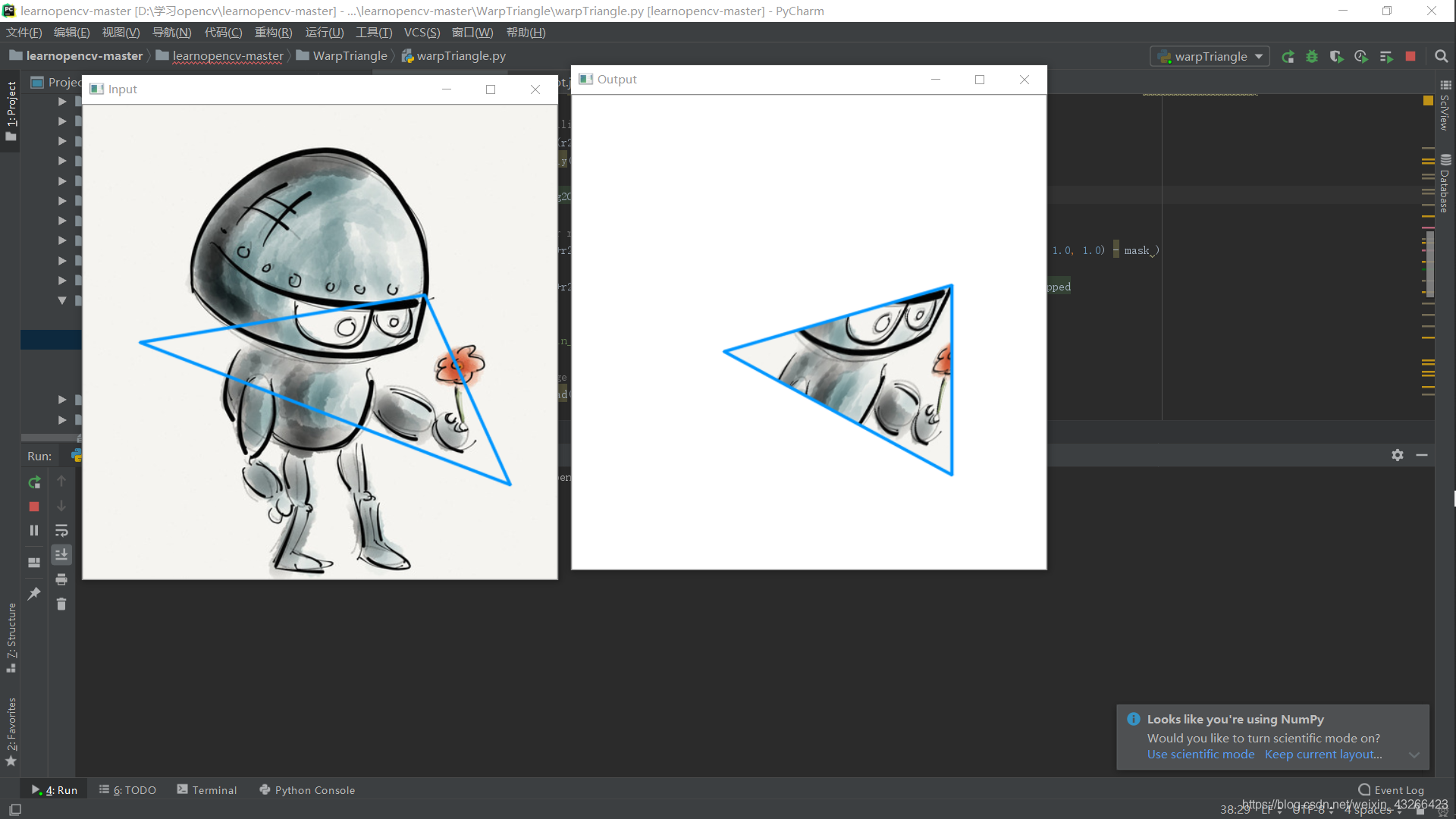Pin the Run tab

click(34, 594)
